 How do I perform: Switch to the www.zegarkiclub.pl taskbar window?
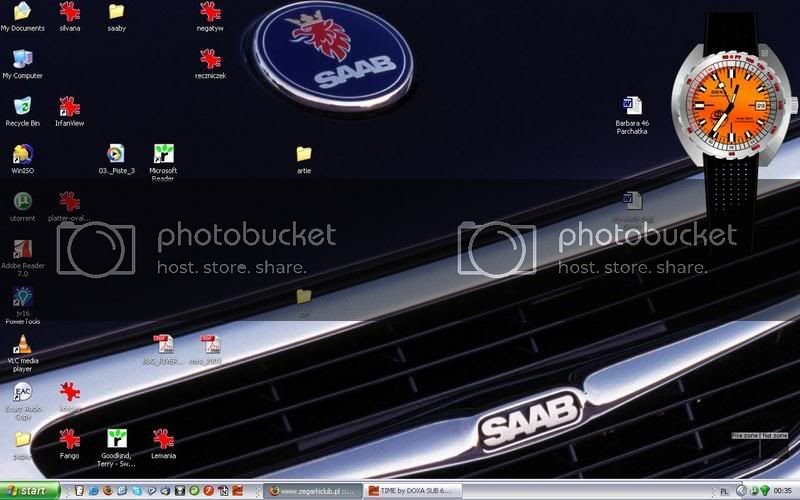point(313,491)
